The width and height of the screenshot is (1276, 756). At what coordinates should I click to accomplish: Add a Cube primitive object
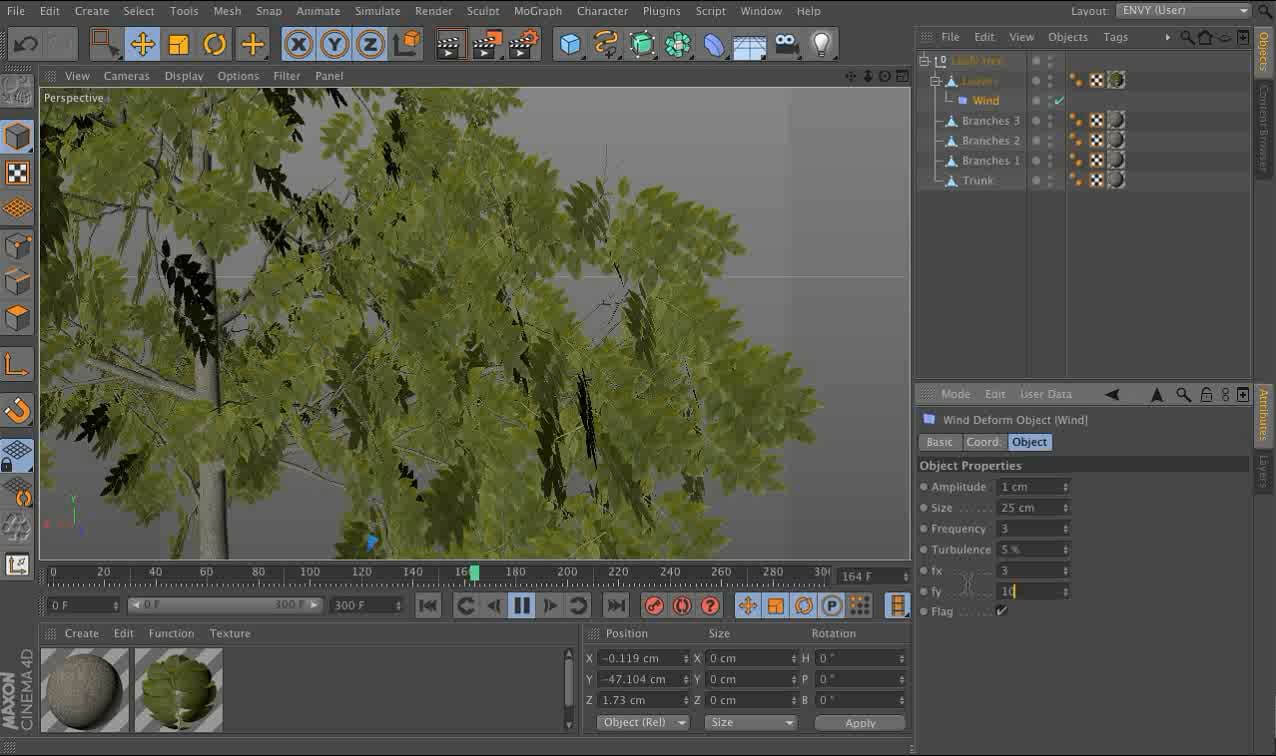(570, 44)
